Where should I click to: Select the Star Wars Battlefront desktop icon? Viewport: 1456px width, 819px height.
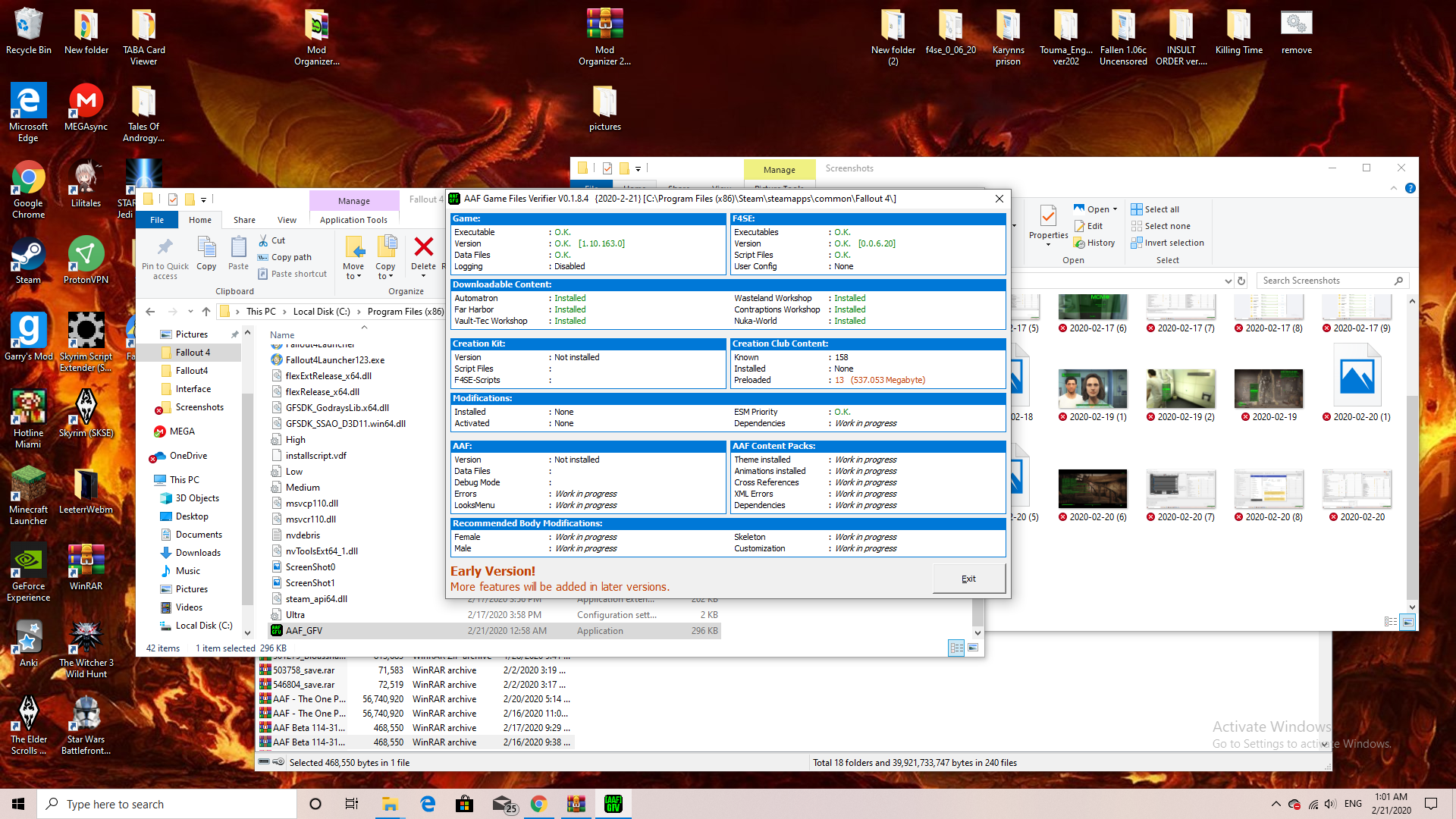[x=86, y=725]
